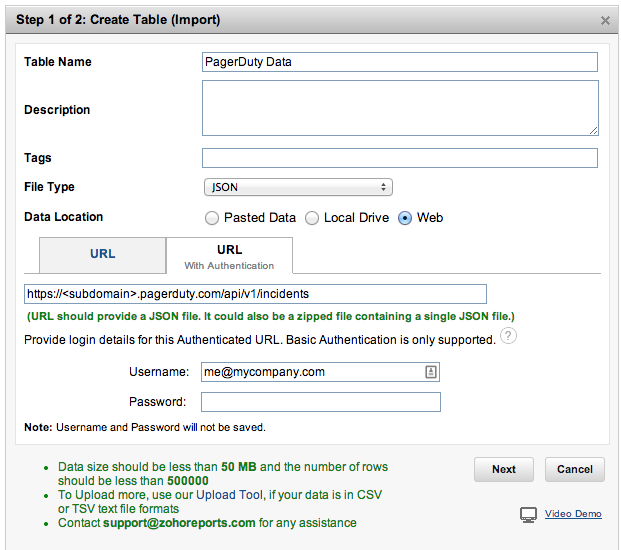Close the Create Table dialog
The image size is (621, 550).
(x=605, y=20)
